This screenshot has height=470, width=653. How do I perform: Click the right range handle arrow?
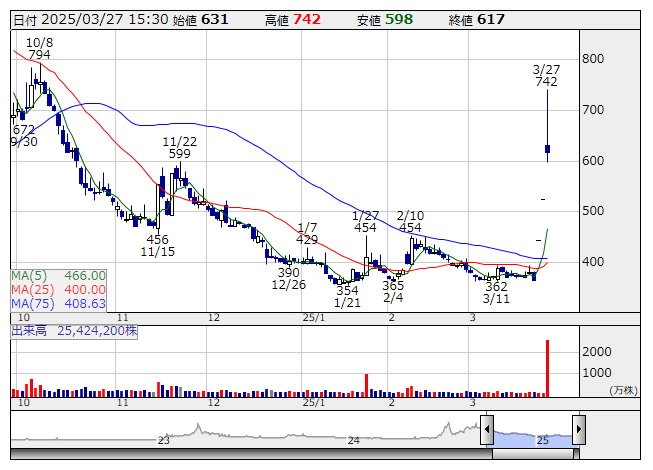pos(579,429)
